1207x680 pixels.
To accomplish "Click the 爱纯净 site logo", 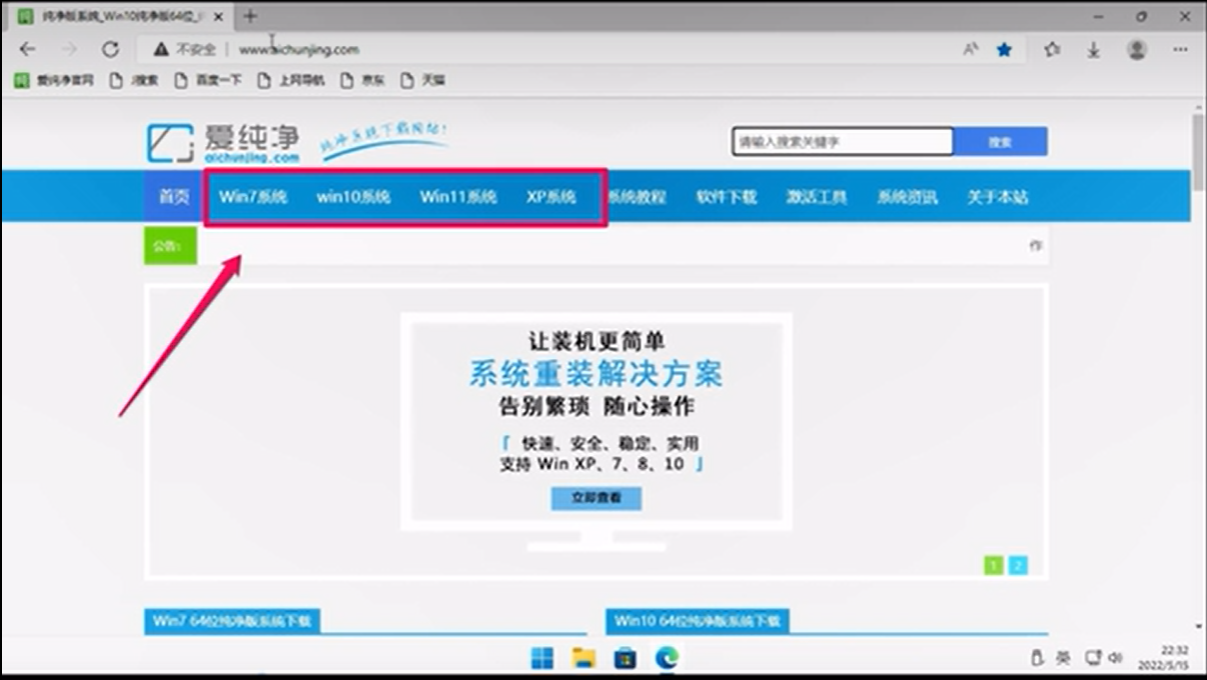I will 223,143.
